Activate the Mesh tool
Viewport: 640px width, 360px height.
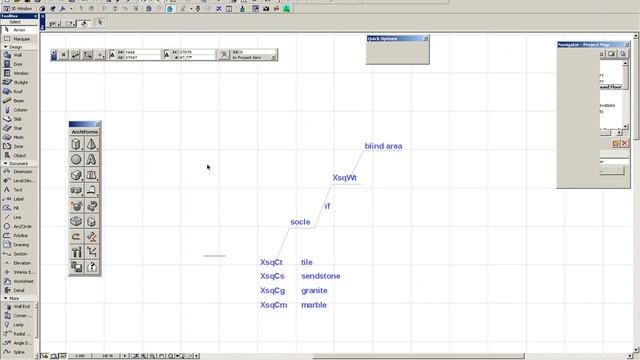(x=18, y=137)
